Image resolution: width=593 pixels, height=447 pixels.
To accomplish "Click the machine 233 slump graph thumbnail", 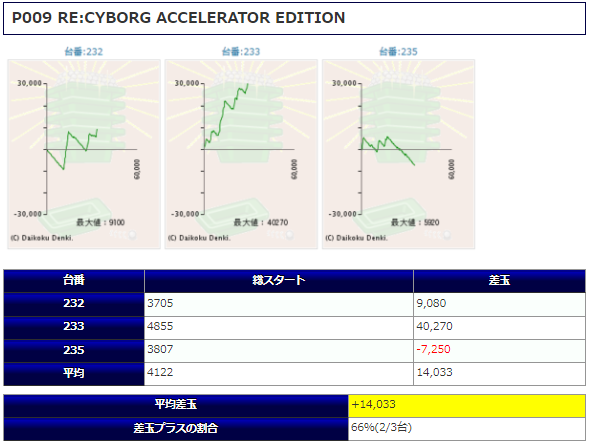I will pyautogui.click(x=241, y=154).
